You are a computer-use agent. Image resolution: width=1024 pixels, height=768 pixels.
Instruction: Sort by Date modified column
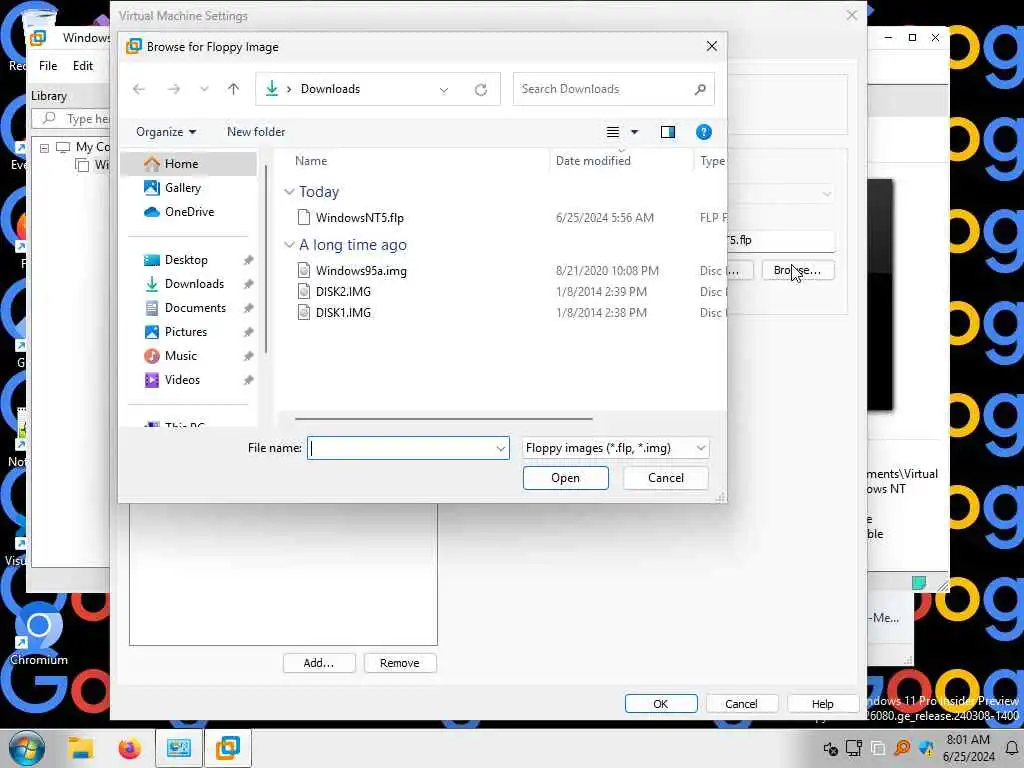593,161
